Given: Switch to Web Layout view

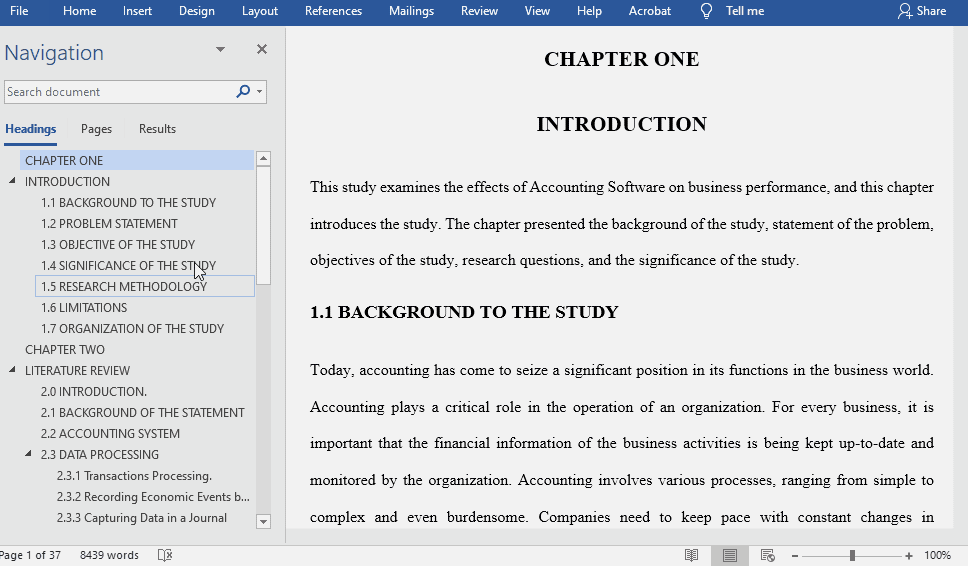Looking at the screenshot, I should pos(767,556).
